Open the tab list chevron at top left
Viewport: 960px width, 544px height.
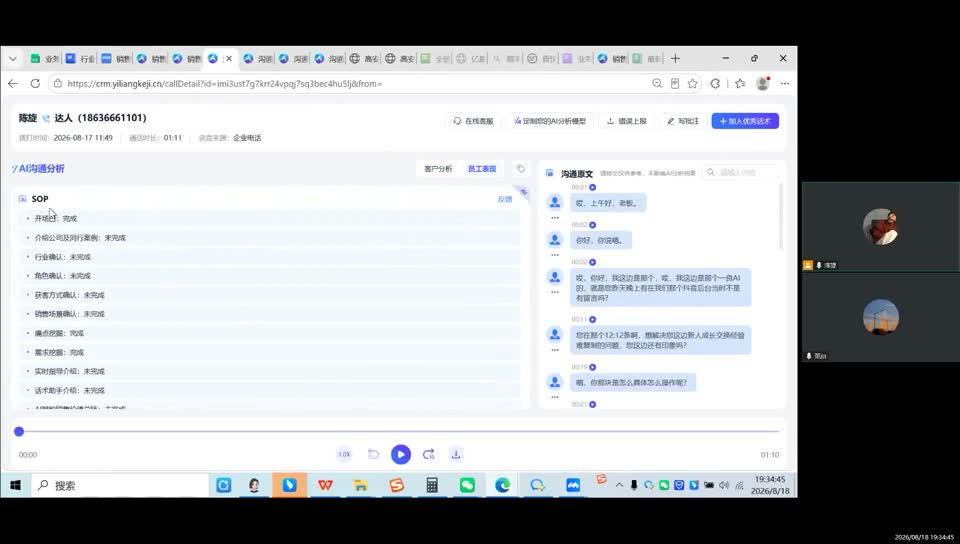(13, 59)
